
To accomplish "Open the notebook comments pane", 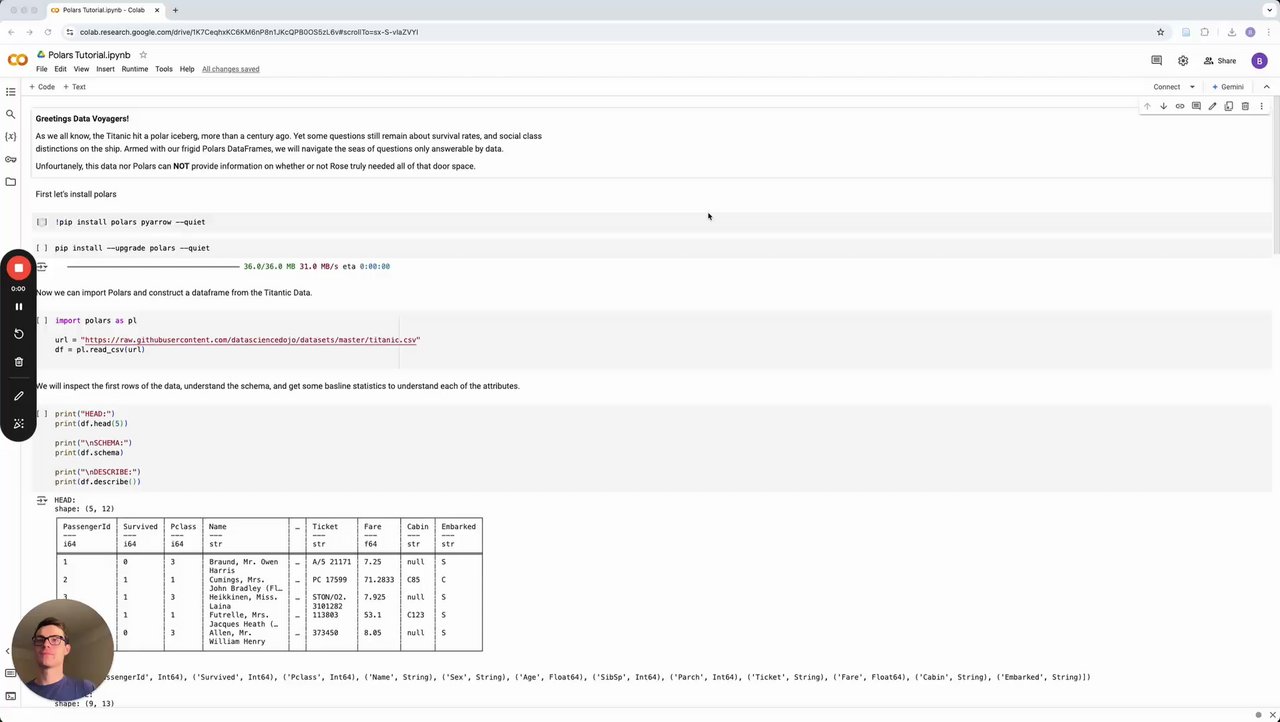I will click(1156, 60).
